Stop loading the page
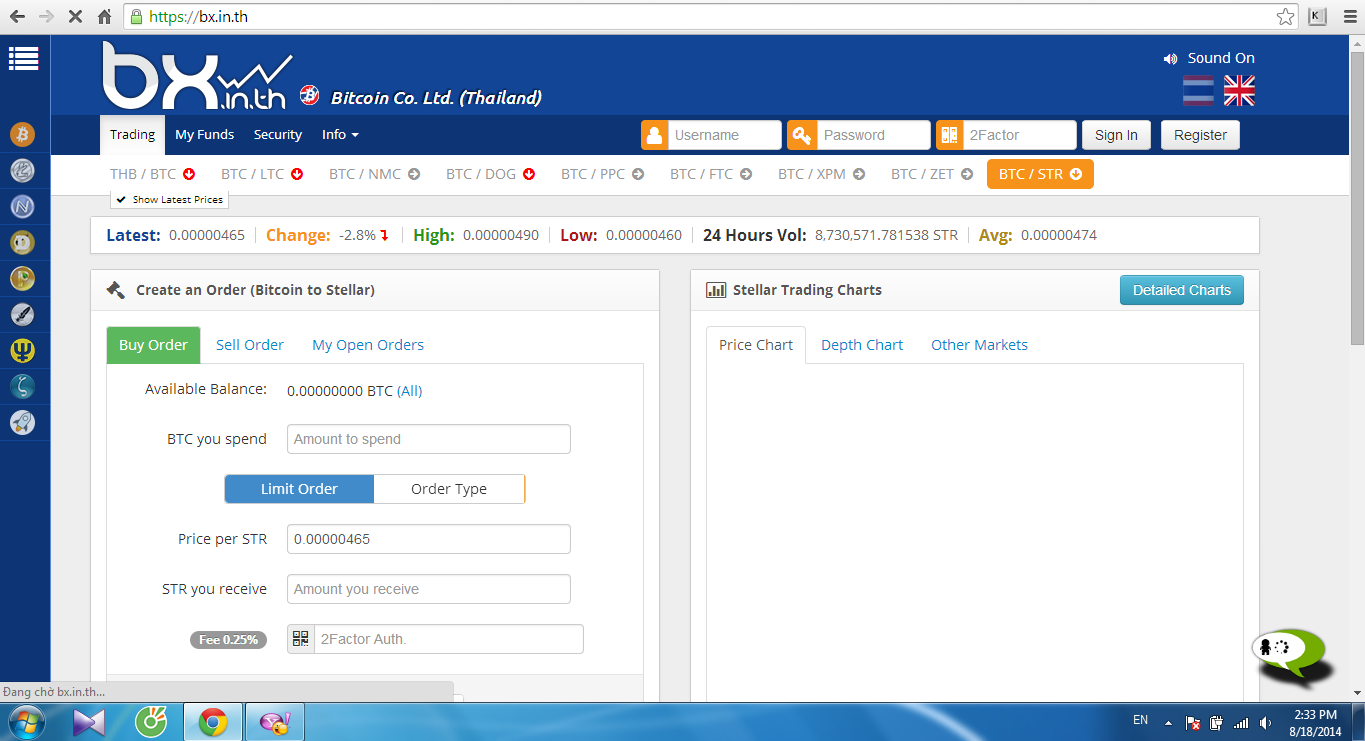 tap(76, 17)
